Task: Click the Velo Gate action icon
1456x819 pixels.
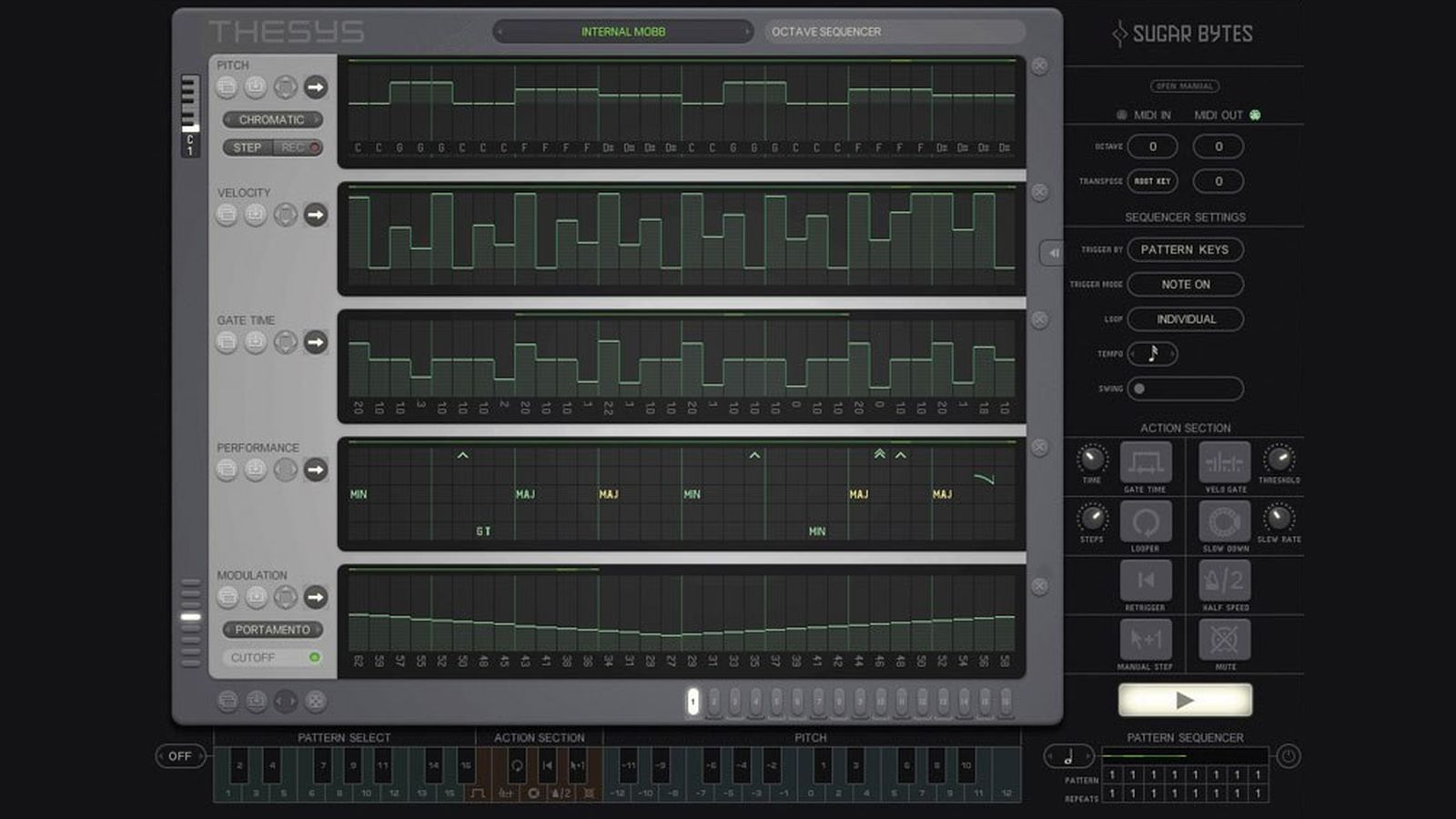Action: tap(1224, 462)
